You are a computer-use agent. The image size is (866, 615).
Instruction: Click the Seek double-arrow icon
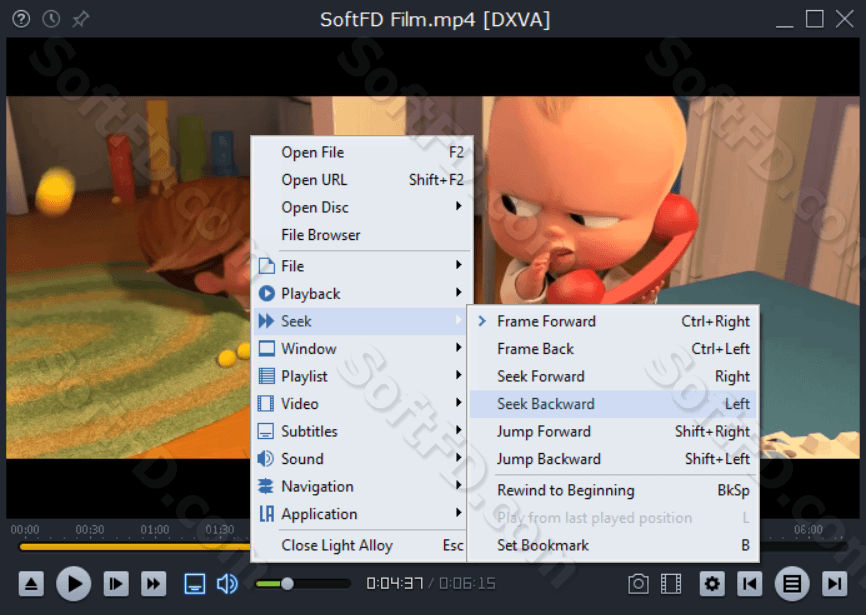(266, 321)
